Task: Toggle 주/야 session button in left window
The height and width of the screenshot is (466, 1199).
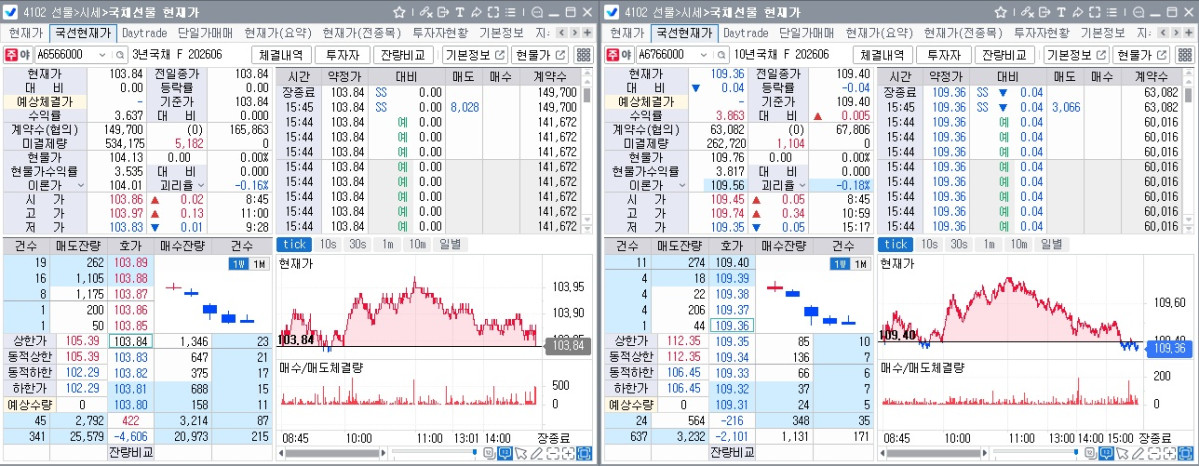Action: point(18,55)
